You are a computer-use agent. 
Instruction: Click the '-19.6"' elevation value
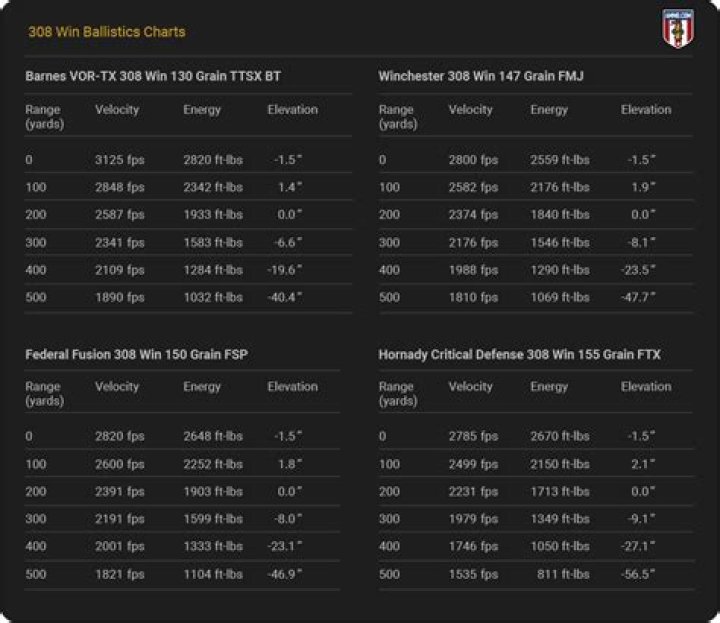pos(285,270)
